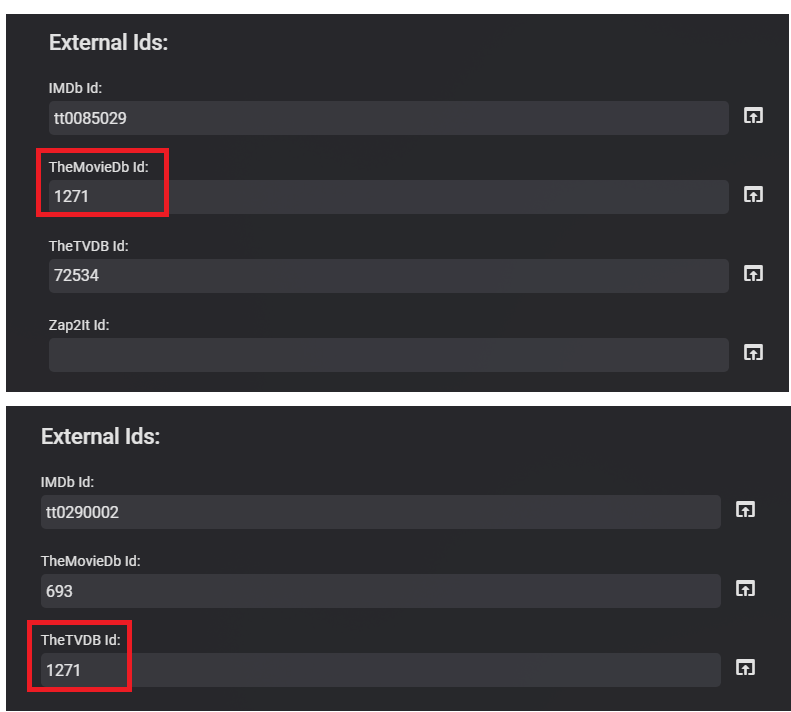Click the IMDb Id label above tt0085029
Viewport: 791px width, 712px height.
[x=75, y=88]
